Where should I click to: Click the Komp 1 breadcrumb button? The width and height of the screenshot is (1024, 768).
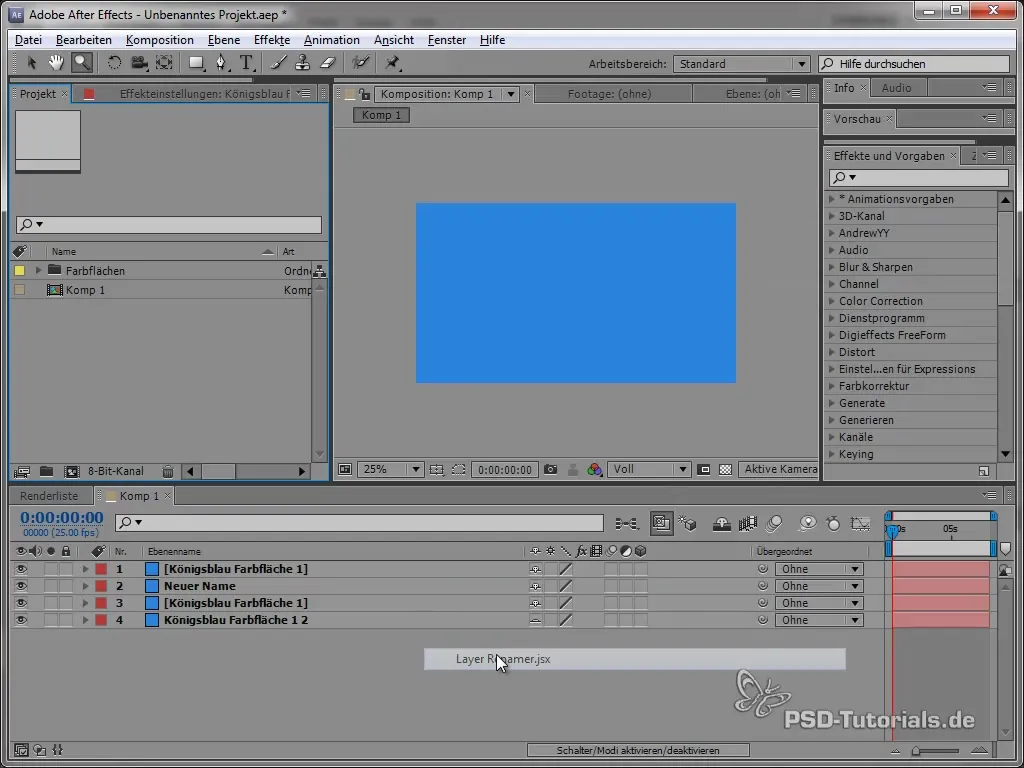tap(381, 115)
